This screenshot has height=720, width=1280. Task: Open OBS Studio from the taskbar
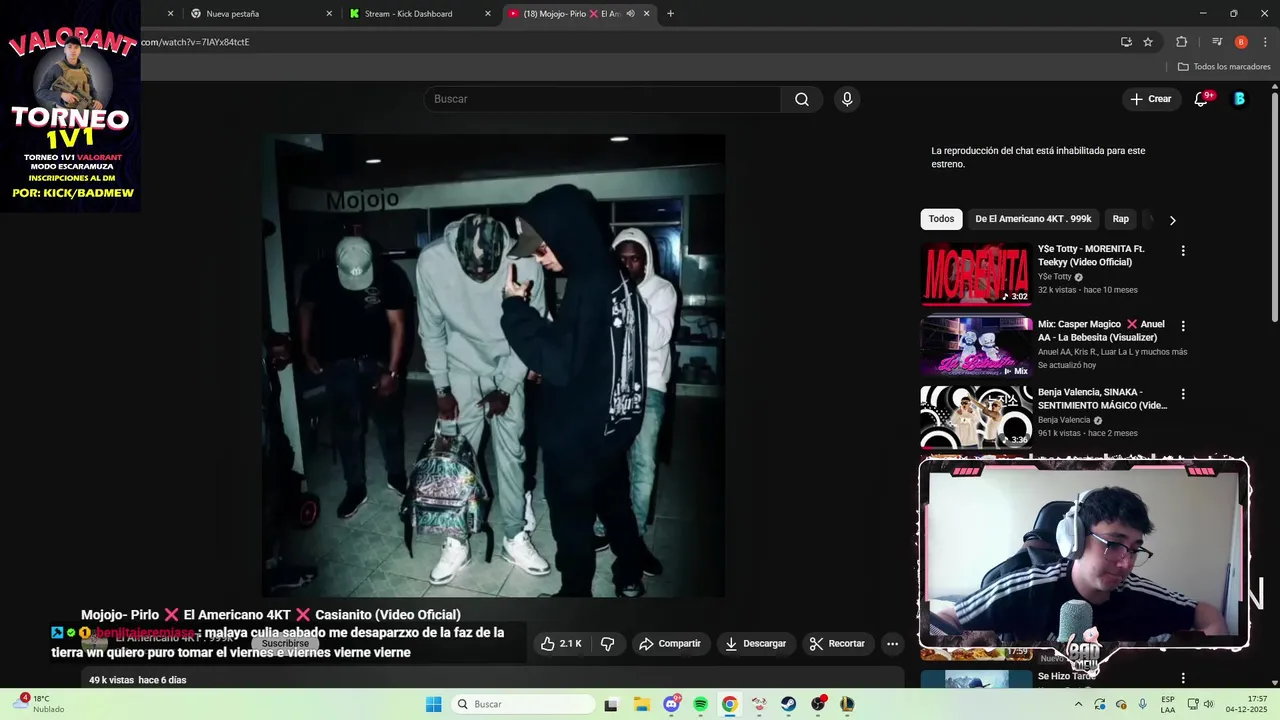(x=818, y=704)
